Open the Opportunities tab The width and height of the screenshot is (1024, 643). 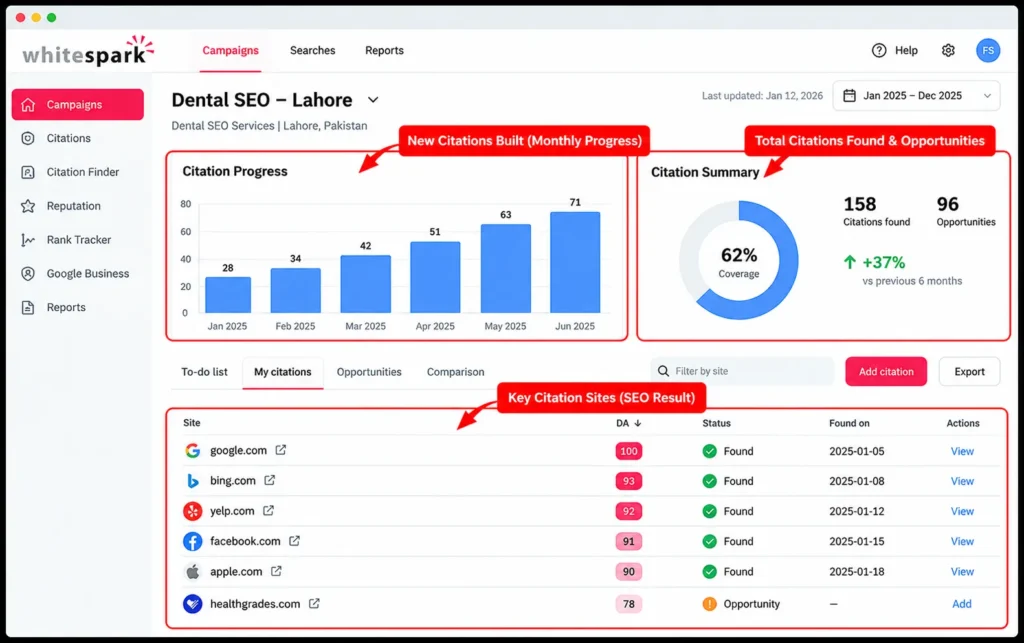[369, 372]
